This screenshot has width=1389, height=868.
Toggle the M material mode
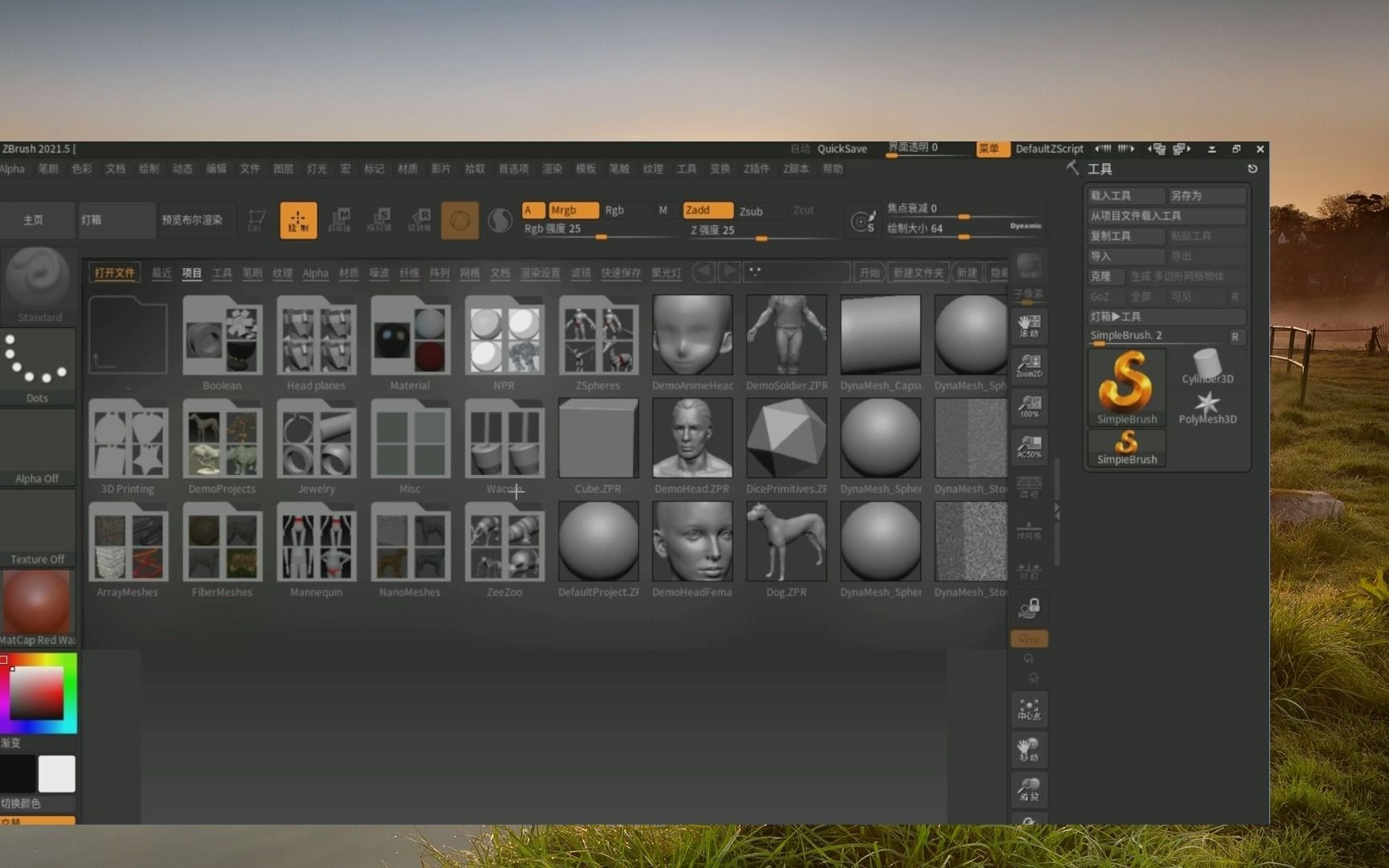663,211
